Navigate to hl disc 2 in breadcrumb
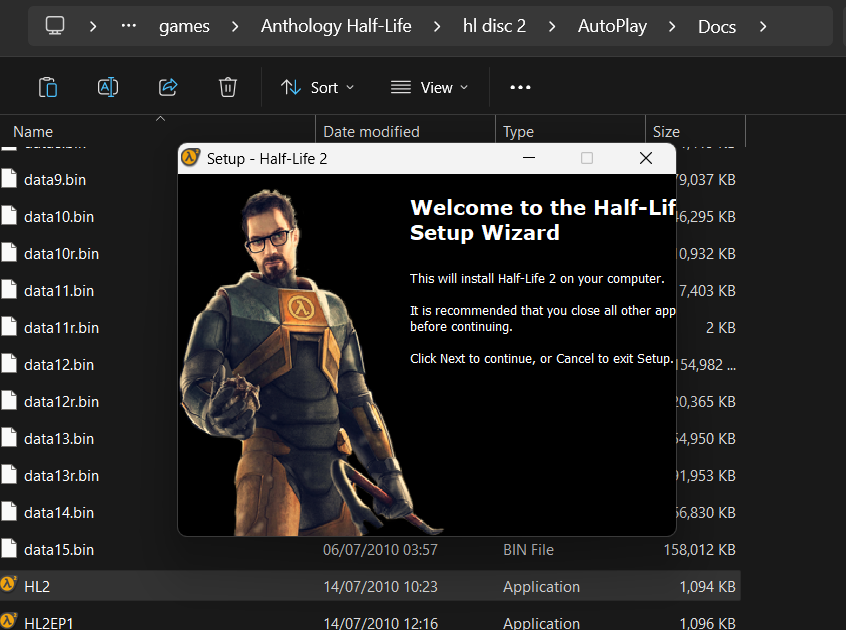Screen dimensions: 846x630 click(x=494, y=26)
